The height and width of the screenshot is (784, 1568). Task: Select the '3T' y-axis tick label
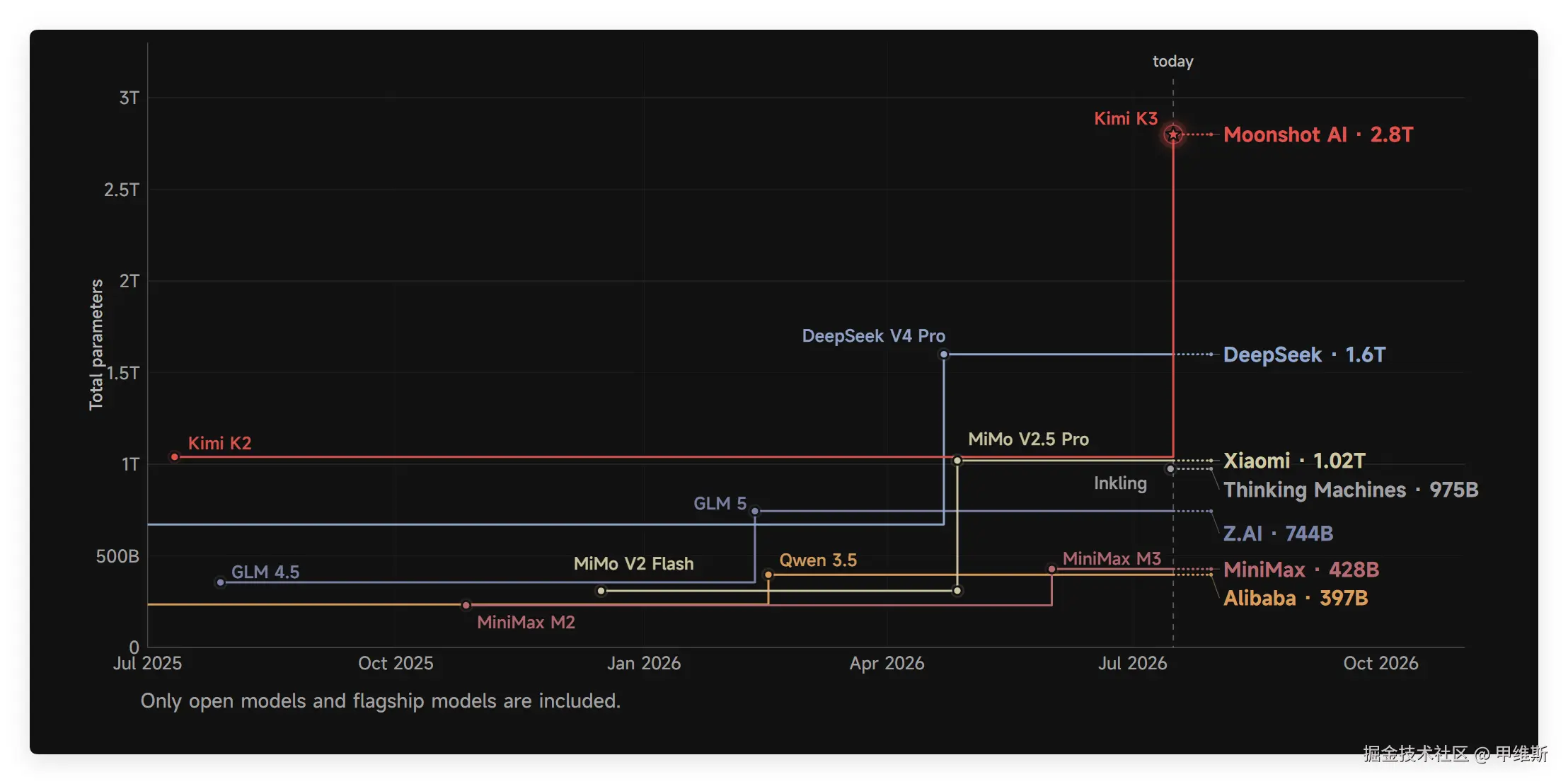129,98
